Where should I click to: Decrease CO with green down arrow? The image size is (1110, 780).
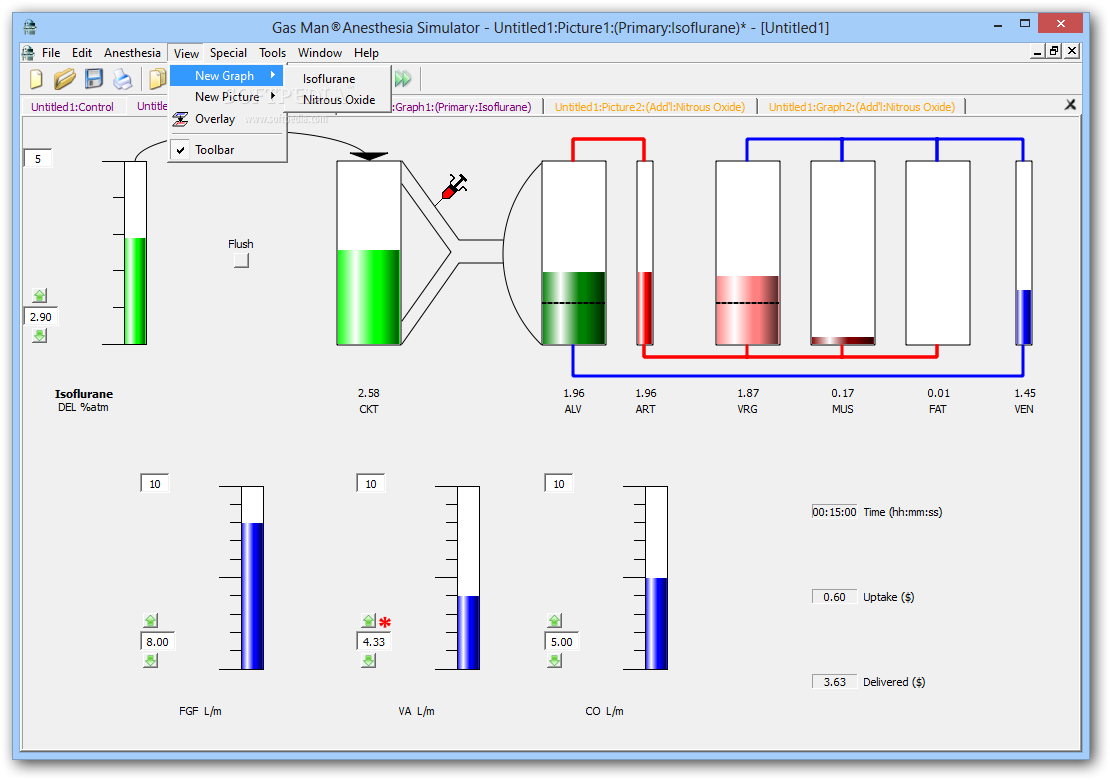(x=554, y=660)
